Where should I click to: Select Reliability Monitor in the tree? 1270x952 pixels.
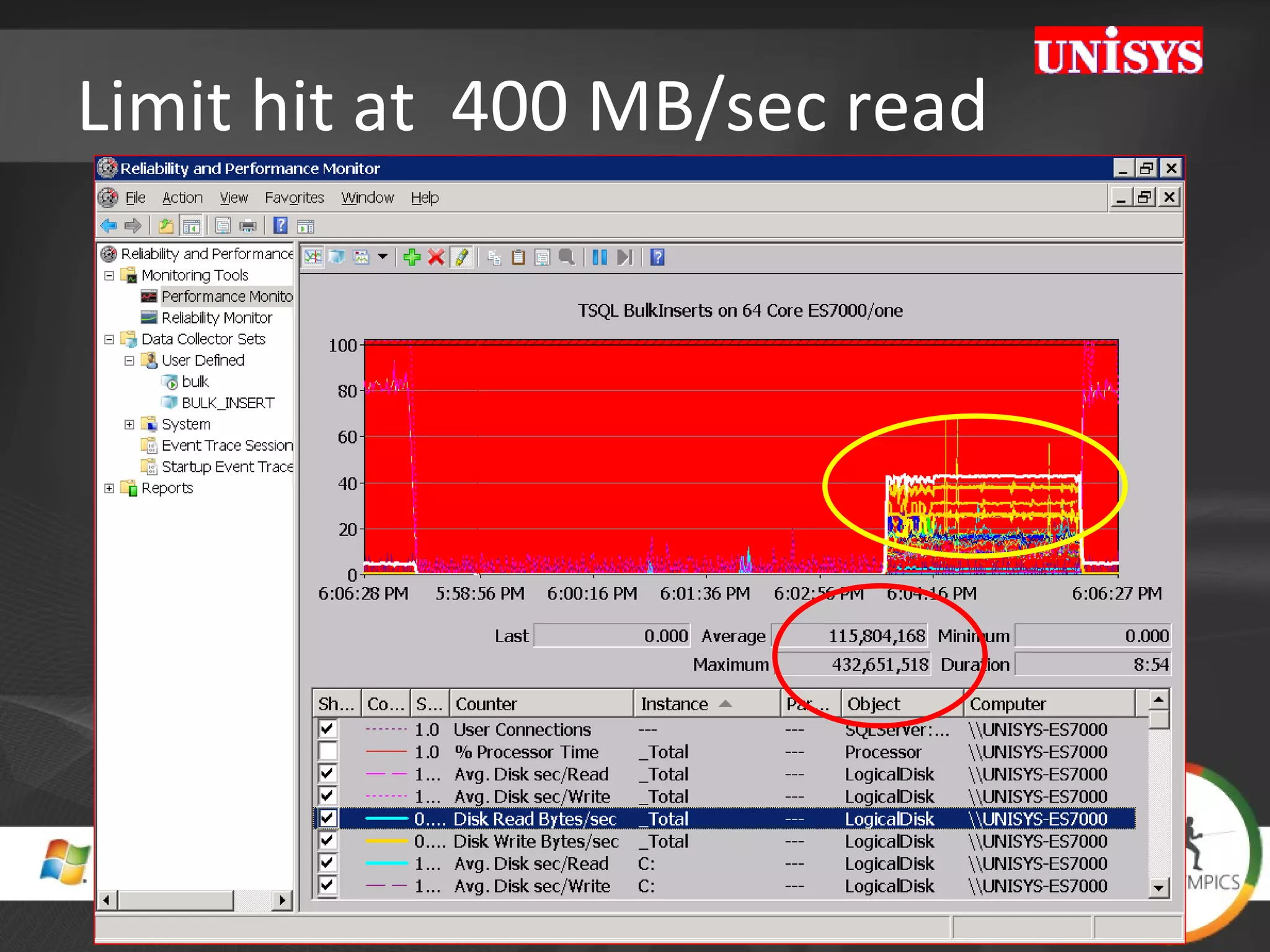(x=217, y=318)
